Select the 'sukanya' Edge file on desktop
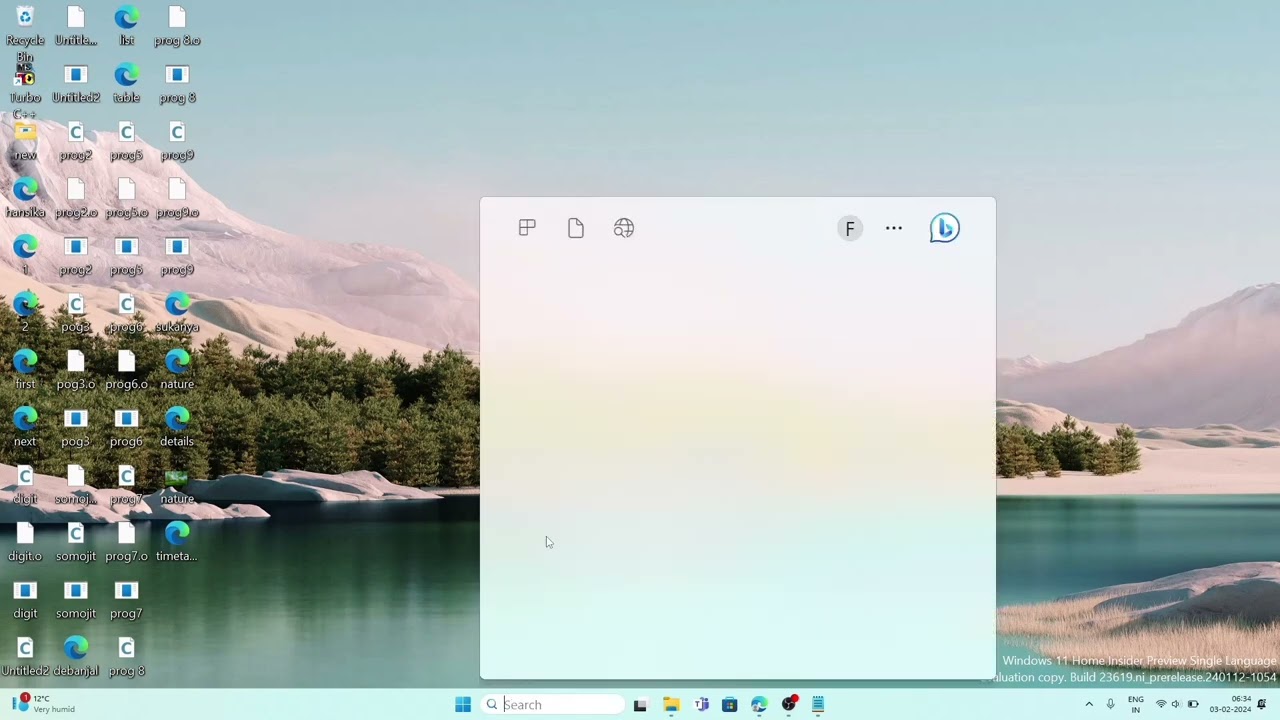This screenshot has width=1280, height=720. tap(177, 313)
